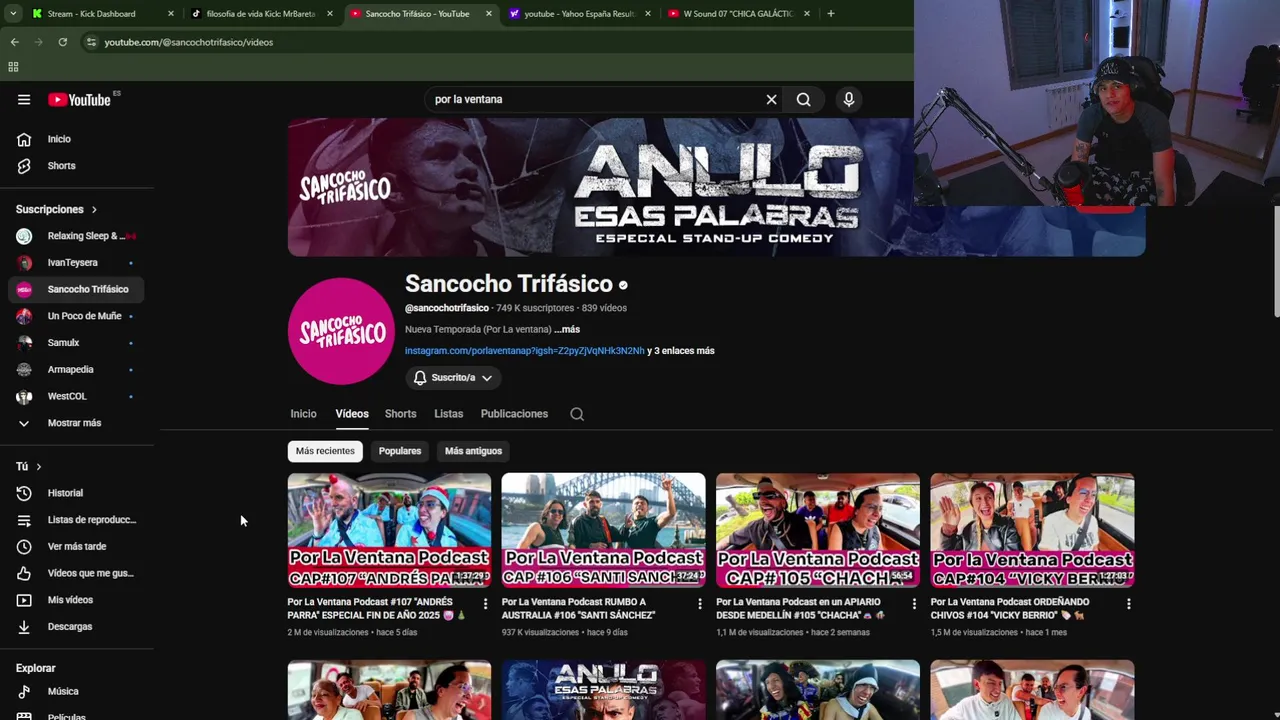Open a new browser tab
The height and width of the screenshot is (720, 1280).
[x=830, y=14]
